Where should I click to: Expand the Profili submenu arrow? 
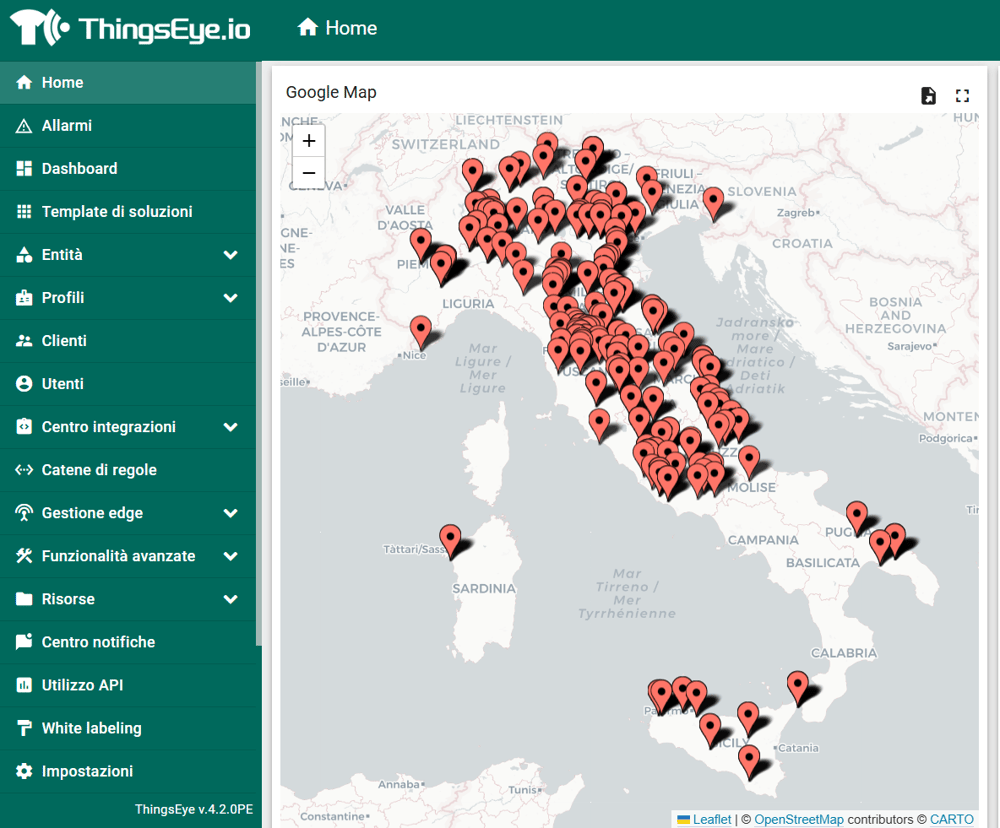(x=230, y=298)
